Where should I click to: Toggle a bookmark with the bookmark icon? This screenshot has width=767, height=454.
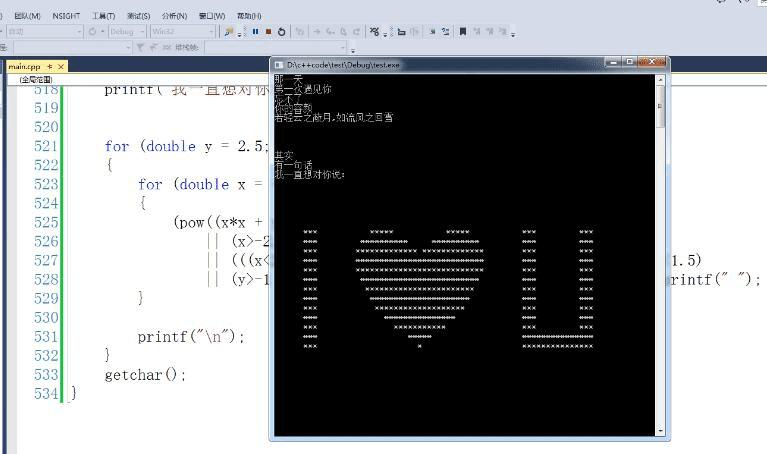(463, 32)
